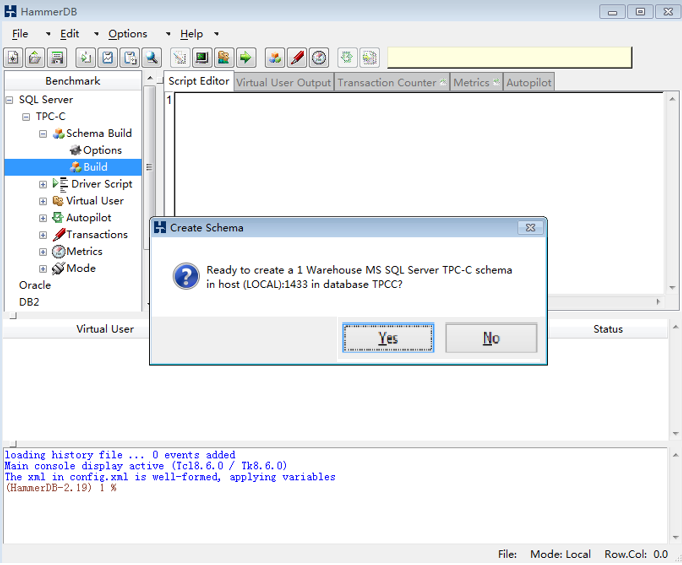Click the blue question mark dialog icon
The height and width of the screenshot is (565, 682).
[186, 276]
